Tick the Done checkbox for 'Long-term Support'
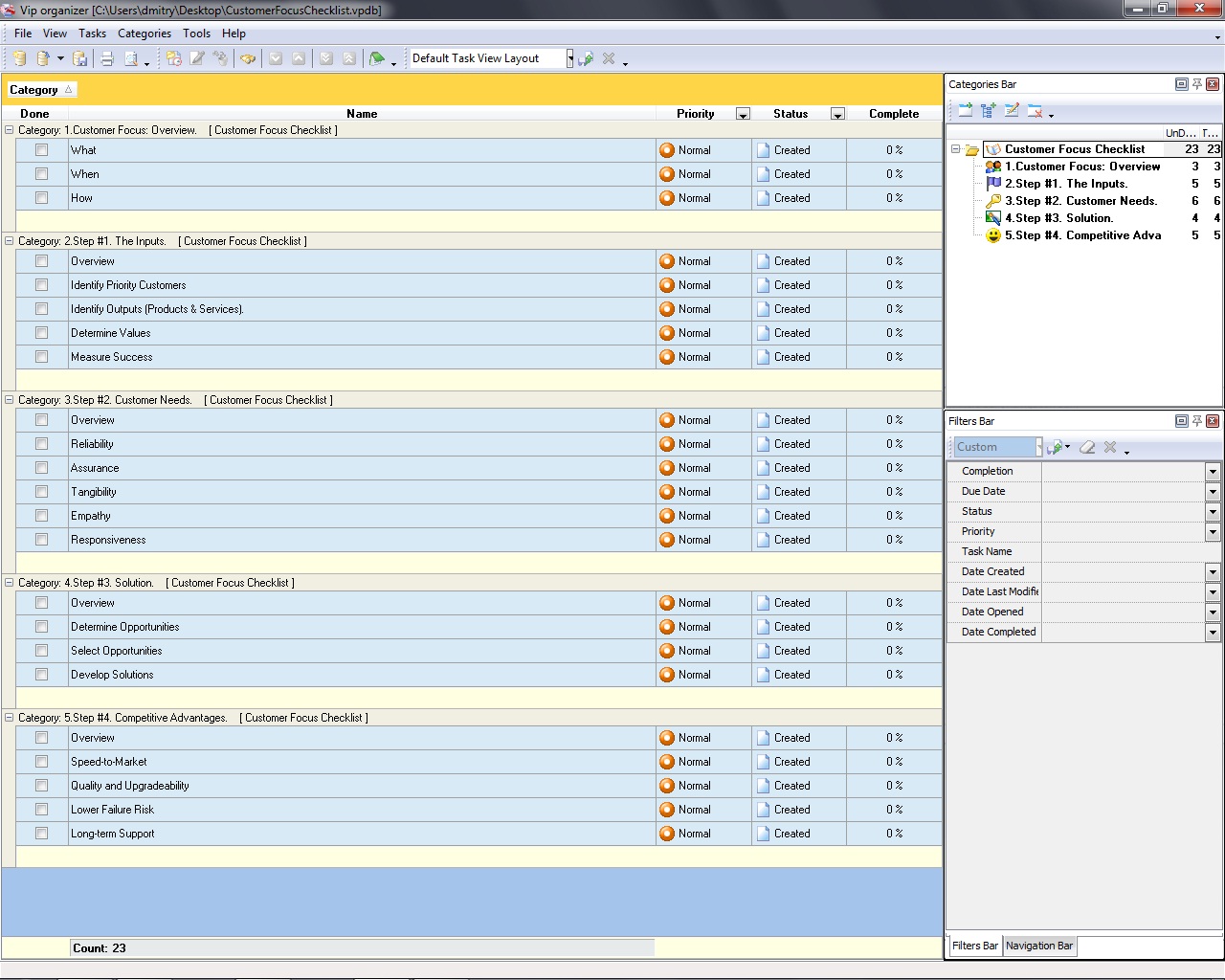 click(41, 834)
